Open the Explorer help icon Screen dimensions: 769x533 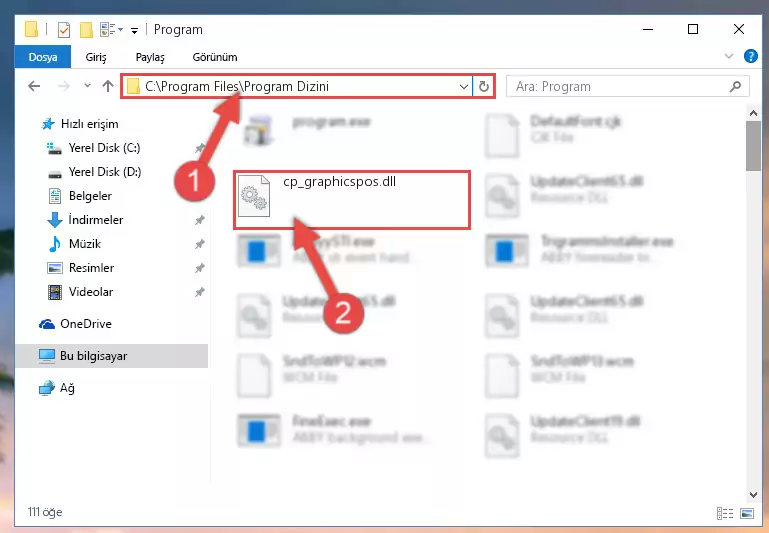[x=750, y=56]
